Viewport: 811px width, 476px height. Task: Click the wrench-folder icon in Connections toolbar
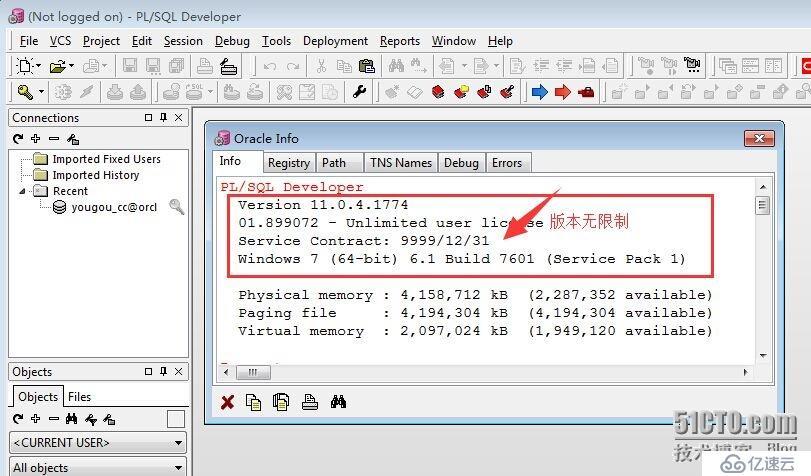click(73, 139)
